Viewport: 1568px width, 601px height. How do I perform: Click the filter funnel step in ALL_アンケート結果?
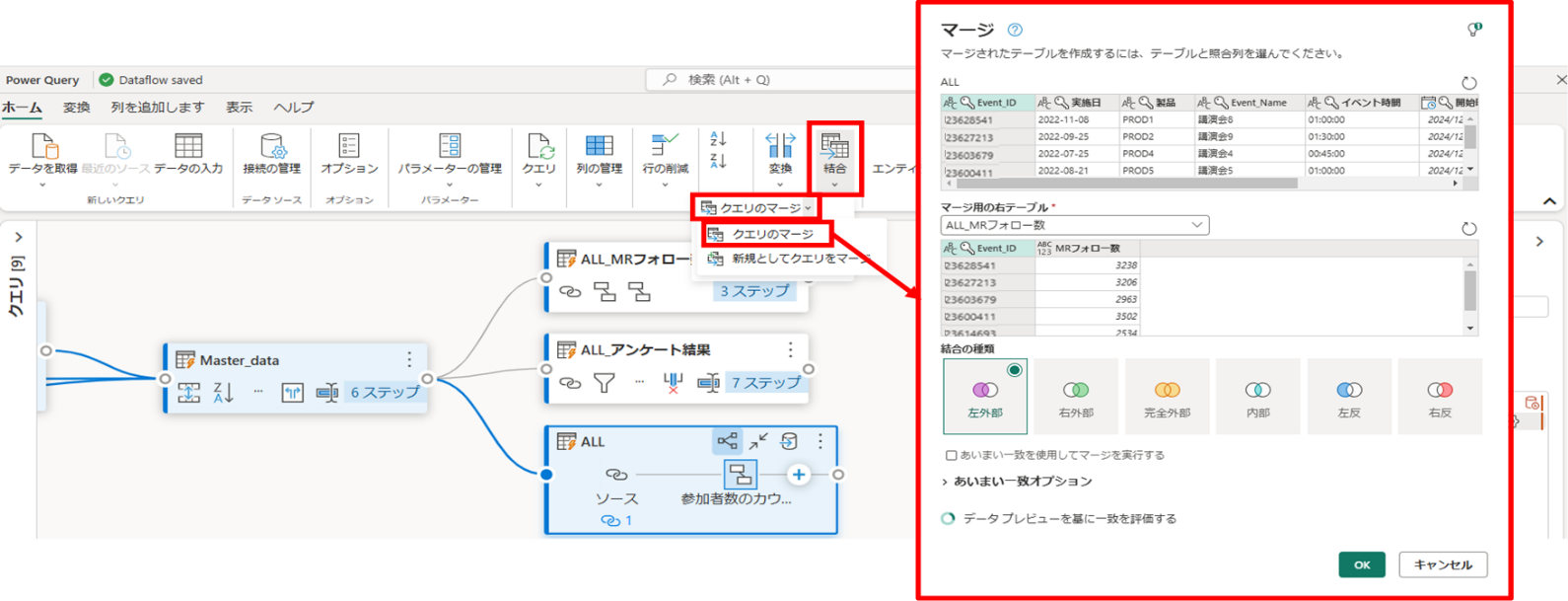605,382
